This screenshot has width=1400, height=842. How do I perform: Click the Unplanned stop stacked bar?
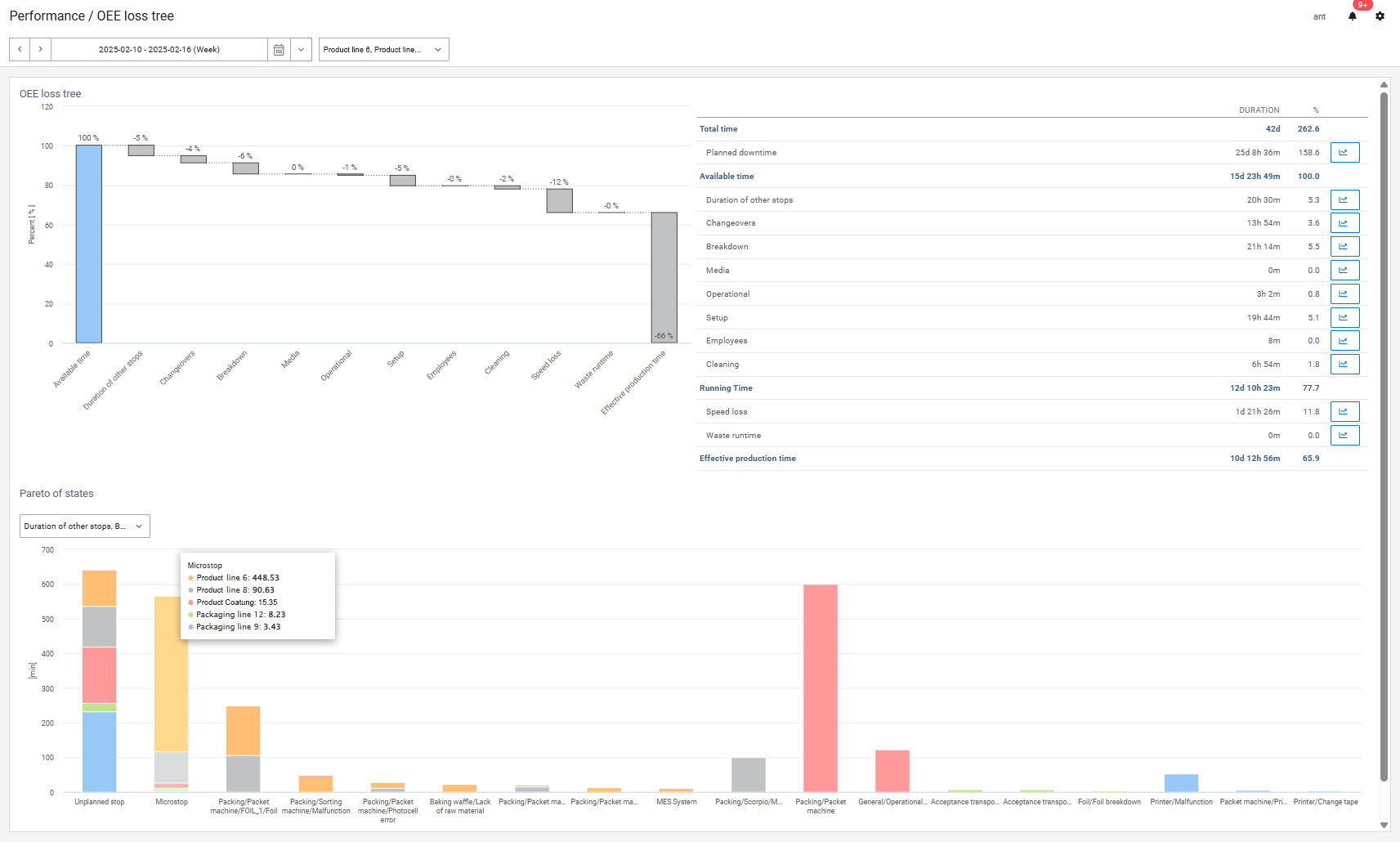click(x=99, y=681)
